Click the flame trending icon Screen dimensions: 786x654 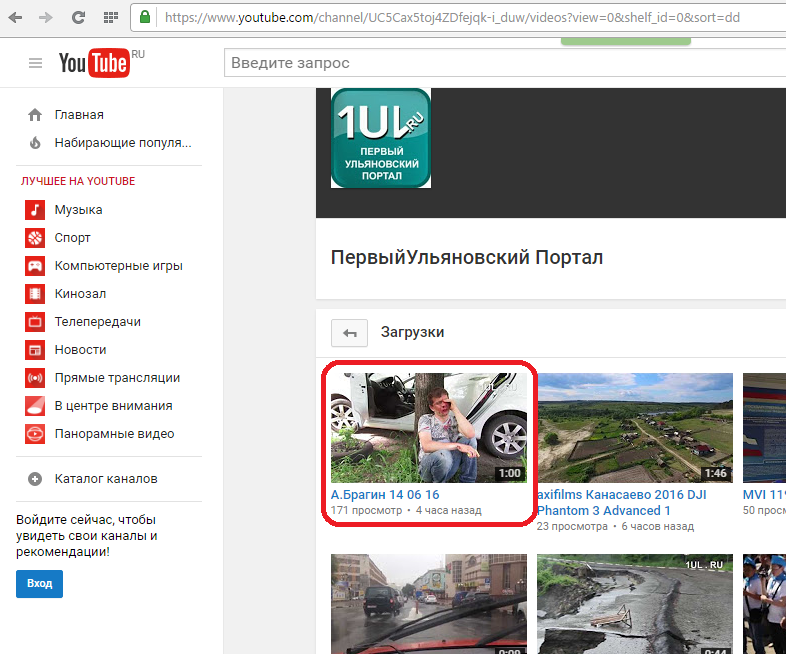pyautogui.click(x=35, y=143)
